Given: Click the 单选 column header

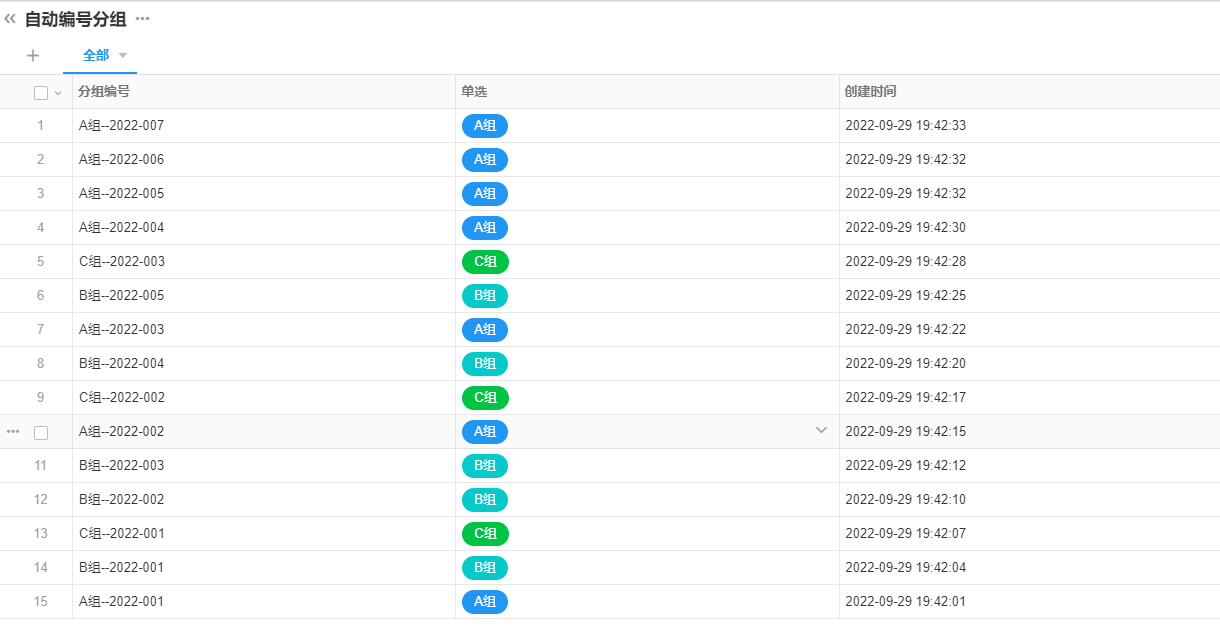Looking at the screenshot, I should pyautogui.click(x=474, y=92).
